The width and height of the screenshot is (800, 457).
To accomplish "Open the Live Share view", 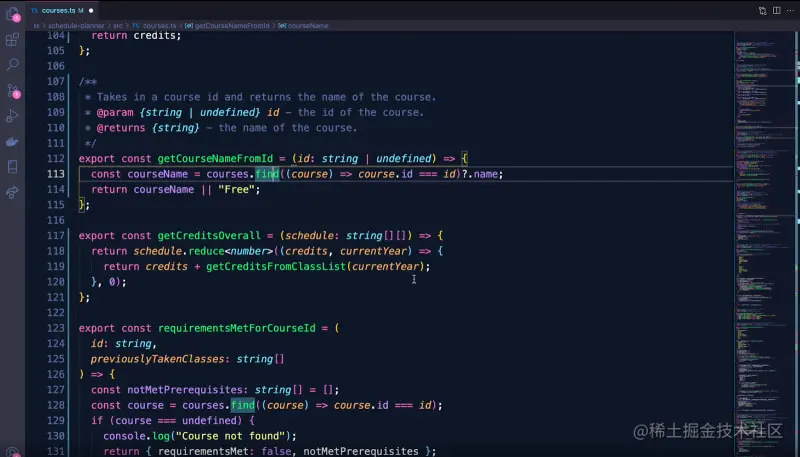I will pyautogui.click(x=12, y=193).
